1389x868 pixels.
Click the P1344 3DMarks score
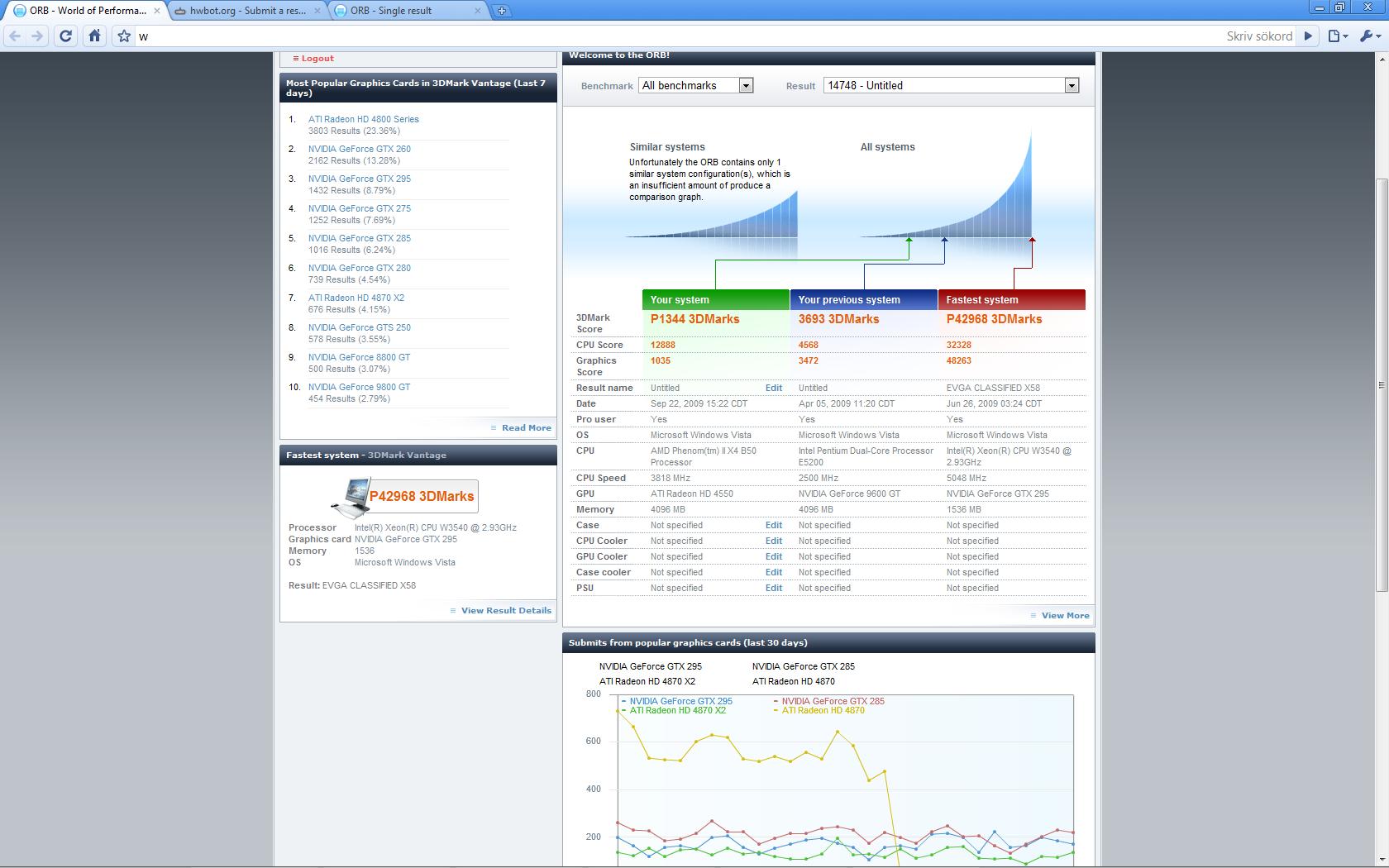pos(694,319)
